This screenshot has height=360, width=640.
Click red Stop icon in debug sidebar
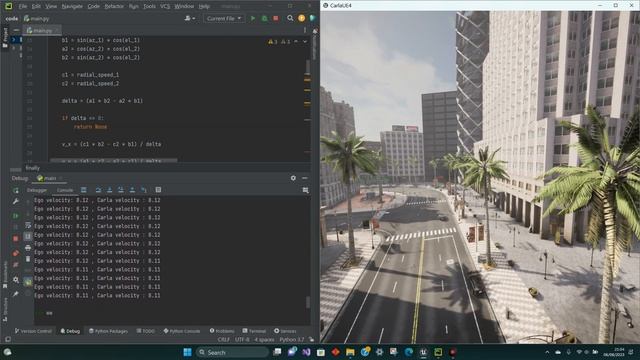coord(16,238)
